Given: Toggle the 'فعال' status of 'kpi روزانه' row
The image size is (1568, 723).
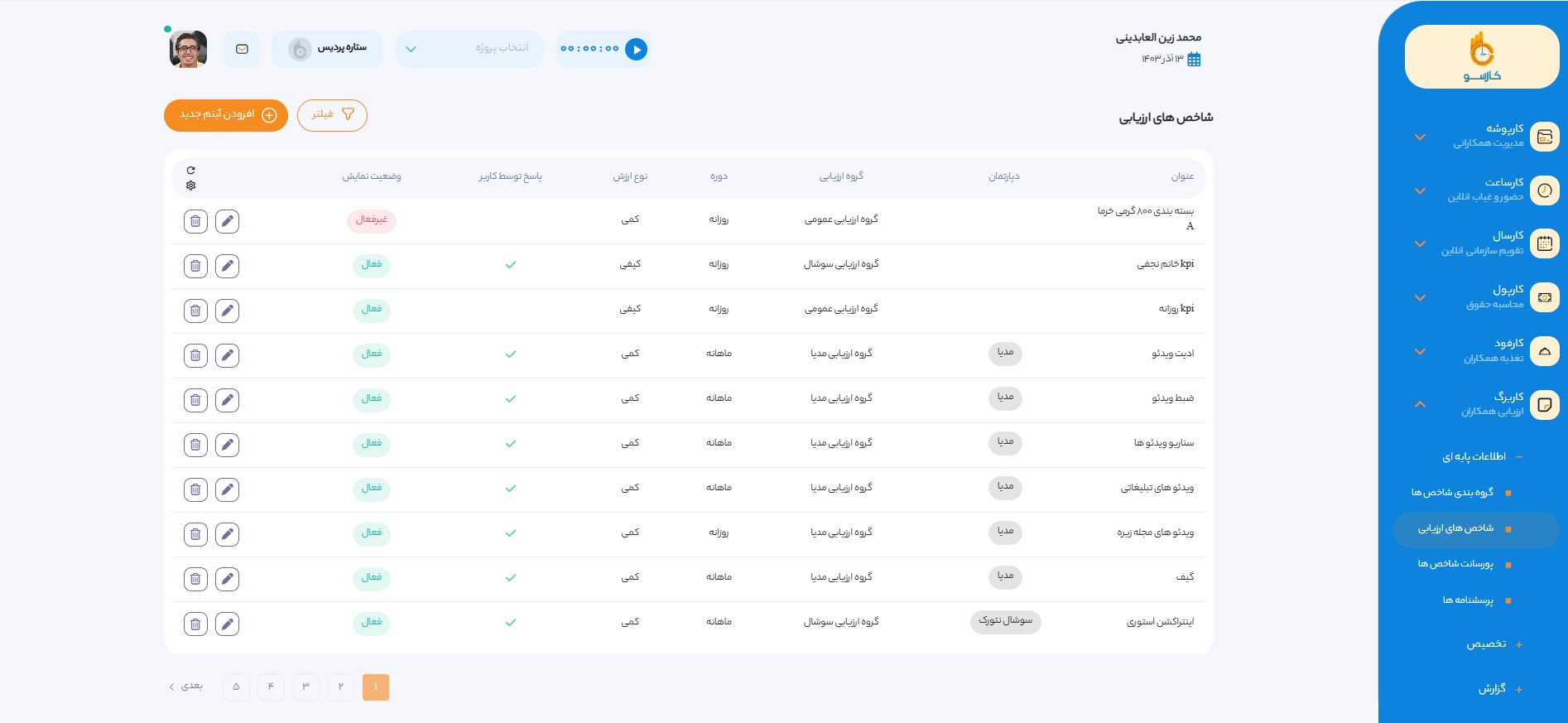Looking at the screenshot, I should click(371, 310).
